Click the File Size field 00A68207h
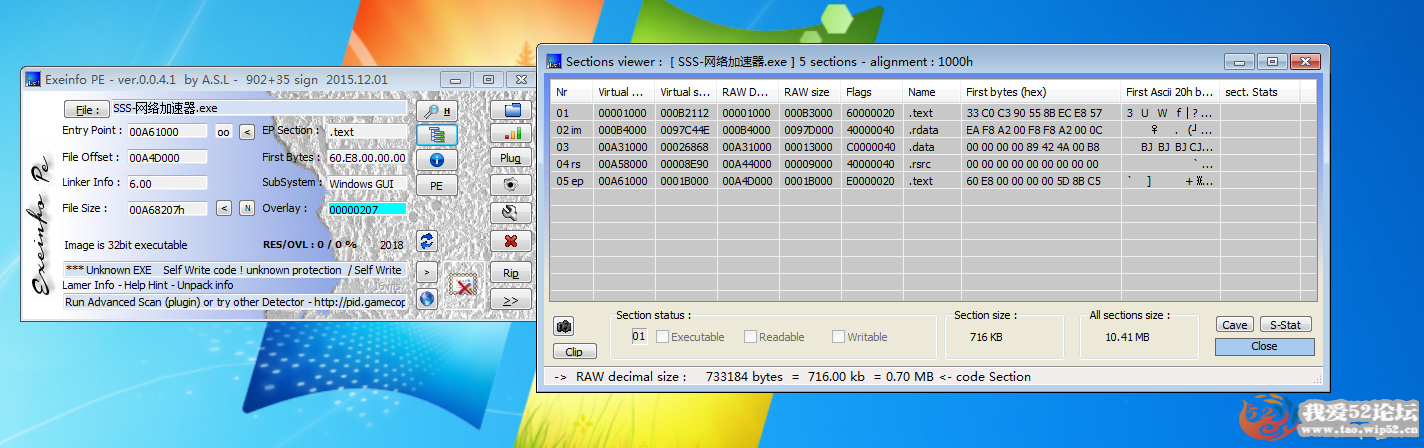The width and height of the screenshot is (1424, 448). 167,209
